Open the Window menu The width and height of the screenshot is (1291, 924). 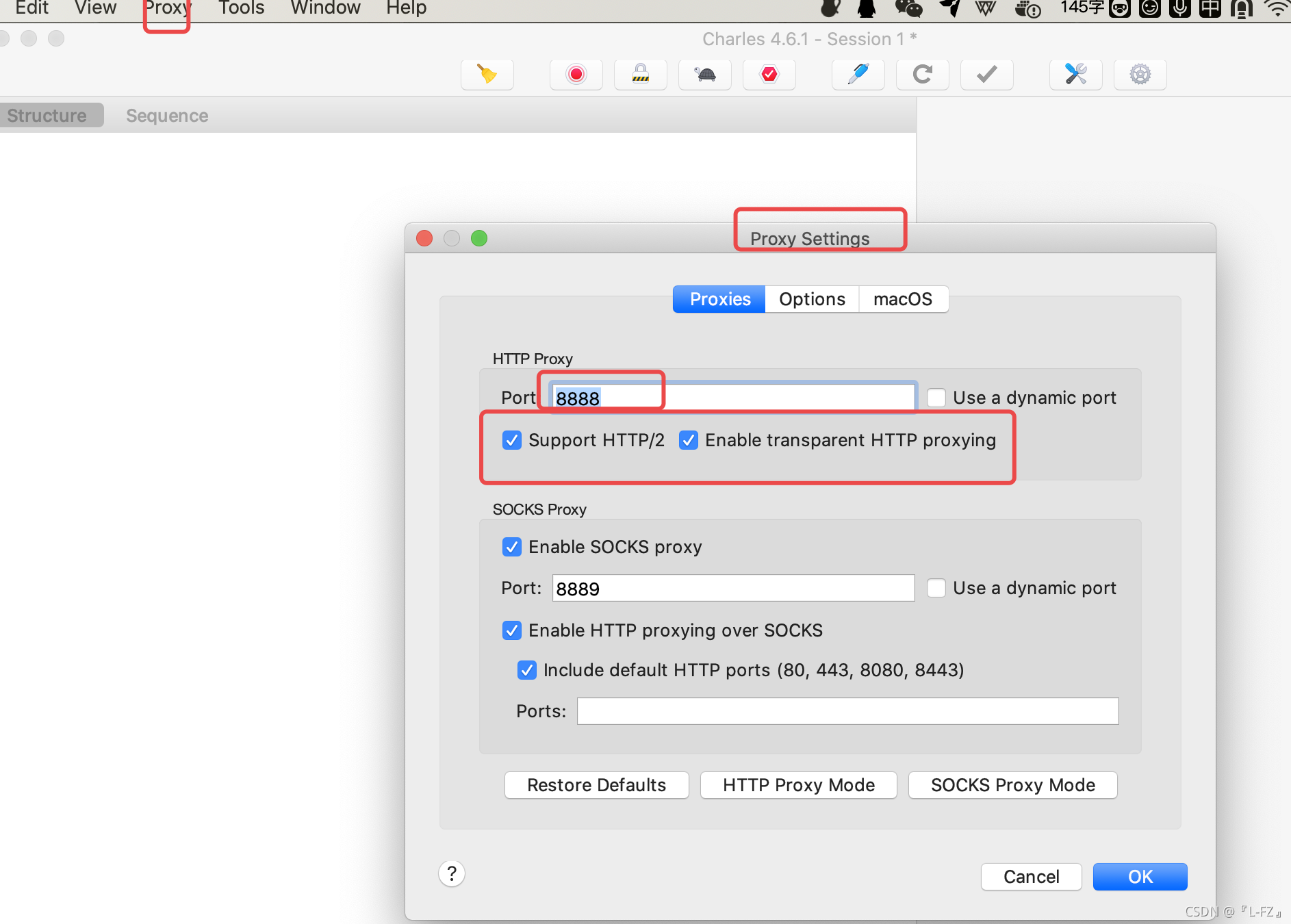325,8
